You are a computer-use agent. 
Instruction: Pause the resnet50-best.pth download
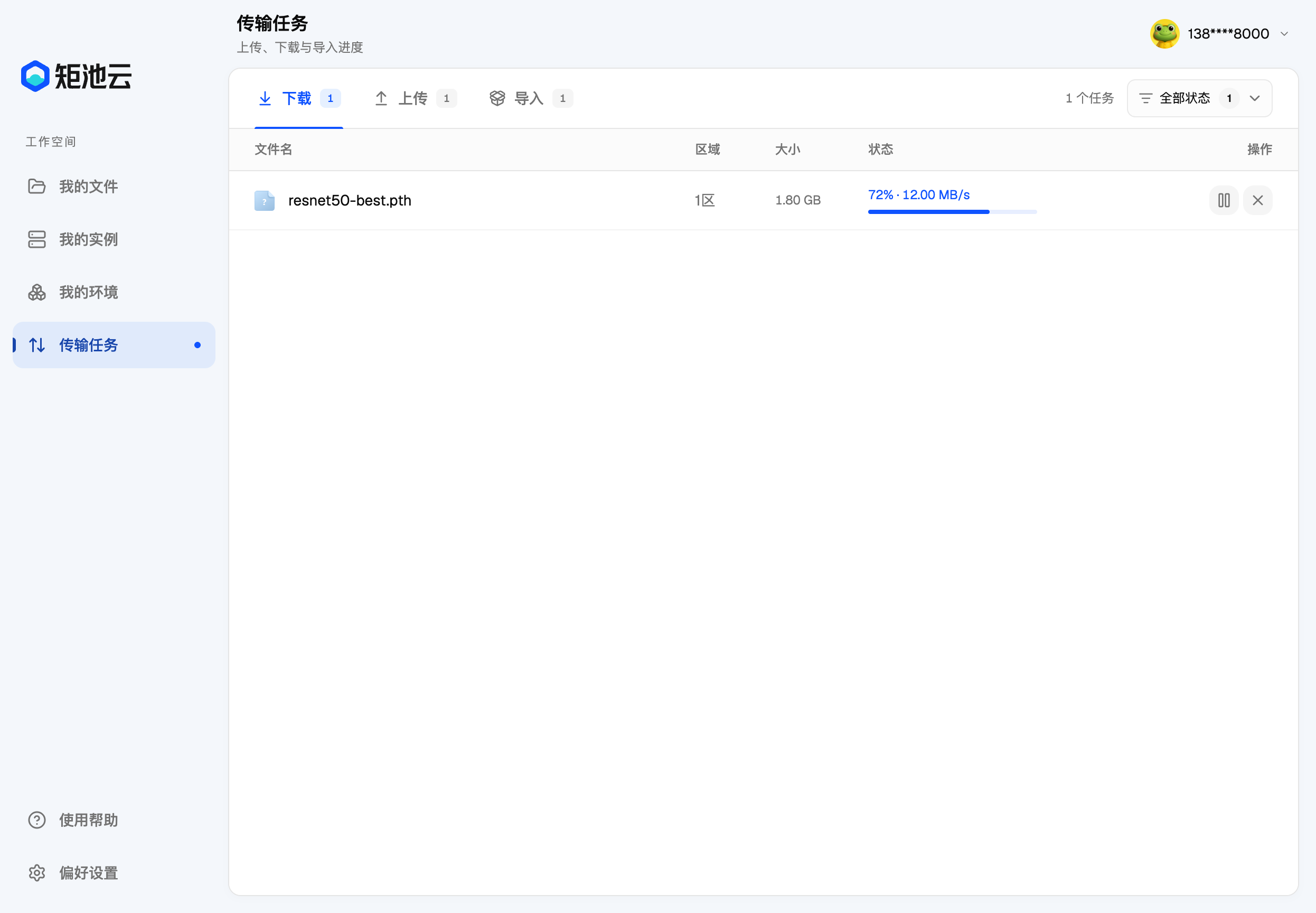point(1224,200)
